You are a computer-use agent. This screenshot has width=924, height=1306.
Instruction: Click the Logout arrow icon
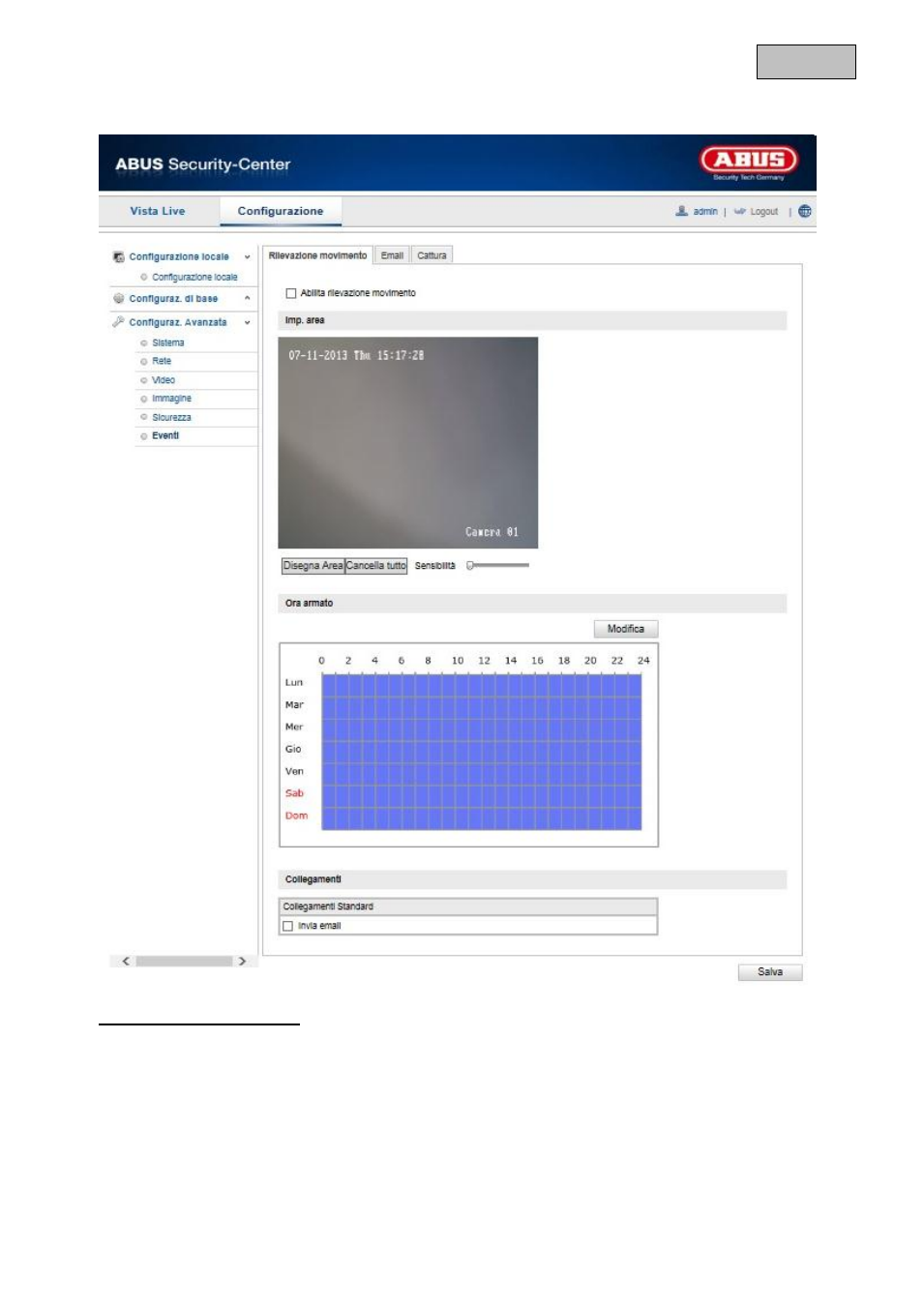[739, 211]
